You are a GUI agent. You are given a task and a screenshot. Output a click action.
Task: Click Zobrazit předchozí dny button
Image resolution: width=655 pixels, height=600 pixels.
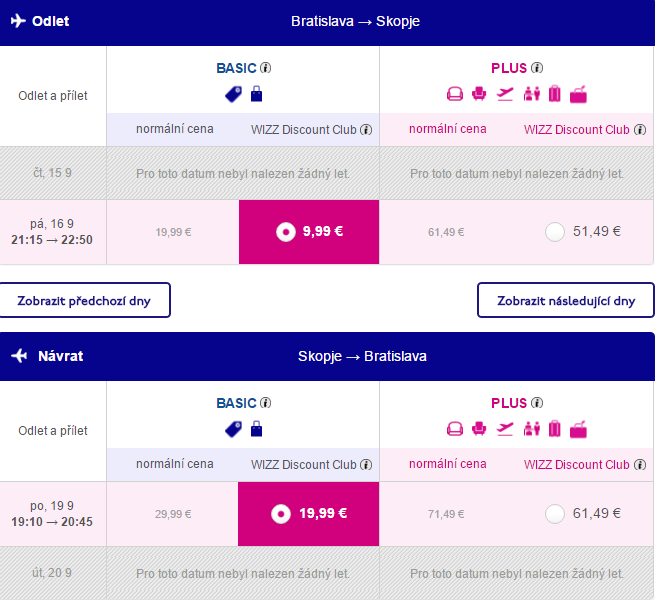(84, 300)
